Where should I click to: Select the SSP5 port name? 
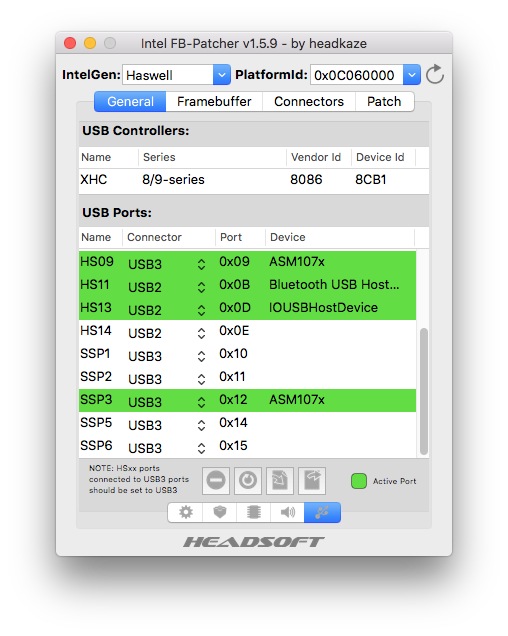coord(96,423)
